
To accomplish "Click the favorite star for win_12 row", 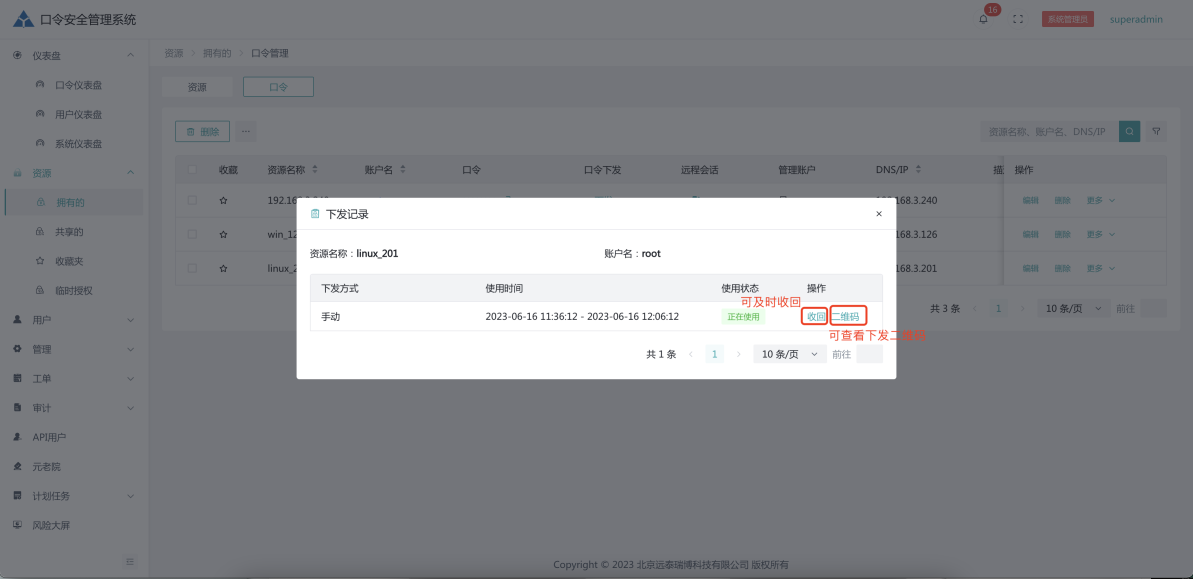I will [x=224, y=234].
